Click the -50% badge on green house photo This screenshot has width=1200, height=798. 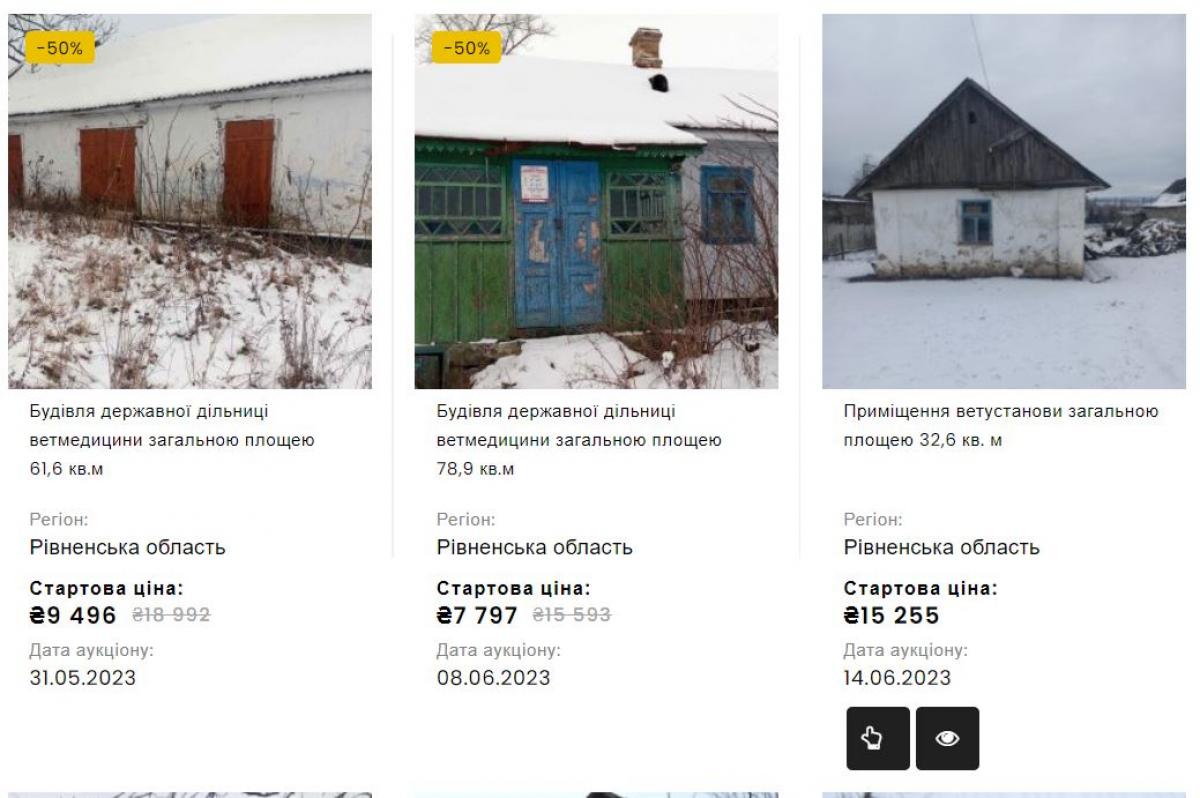(x=466, y=47)
